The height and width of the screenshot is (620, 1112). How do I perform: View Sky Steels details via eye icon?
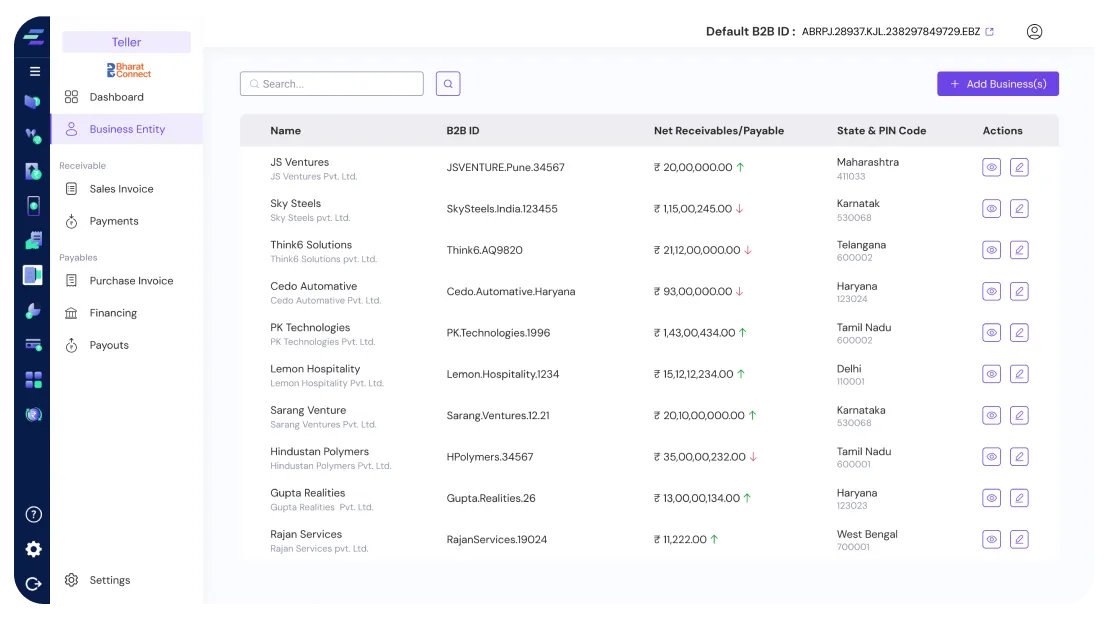click(991, 209)
